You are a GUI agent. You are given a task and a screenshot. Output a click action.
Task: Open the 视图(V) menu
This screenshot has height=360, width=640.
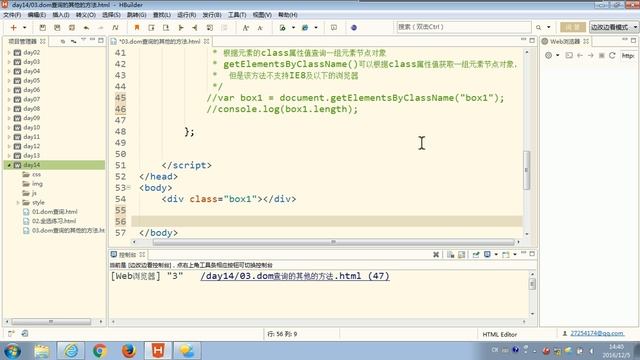(262, 15)
